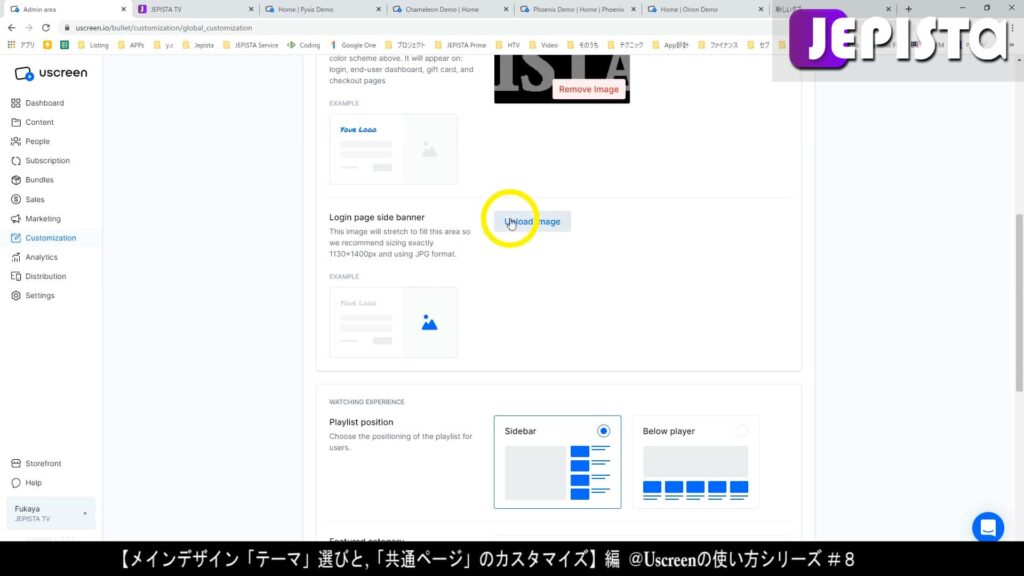Open the Content section icon
The height and width of the screenshot is (576, 1024).
click(x=16, y=122)
